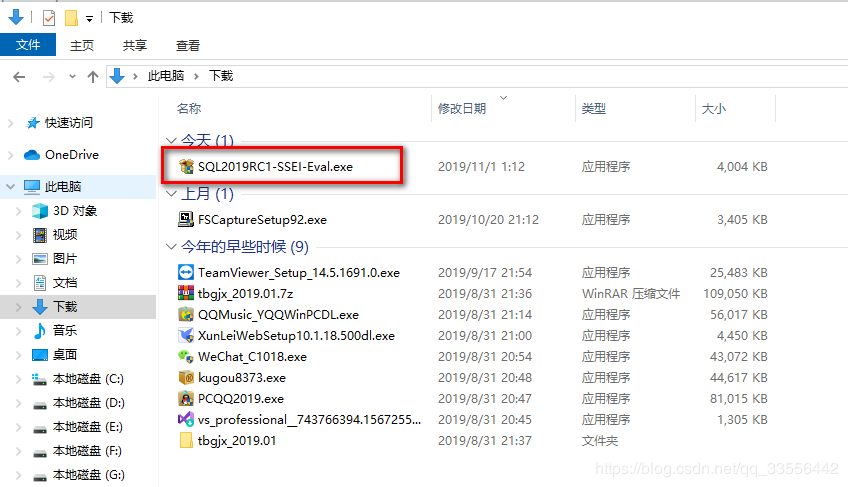Click the PCQQ2019.exe penguin icon
This screenshot has width=848, height=487.
(x=186, y=398)
